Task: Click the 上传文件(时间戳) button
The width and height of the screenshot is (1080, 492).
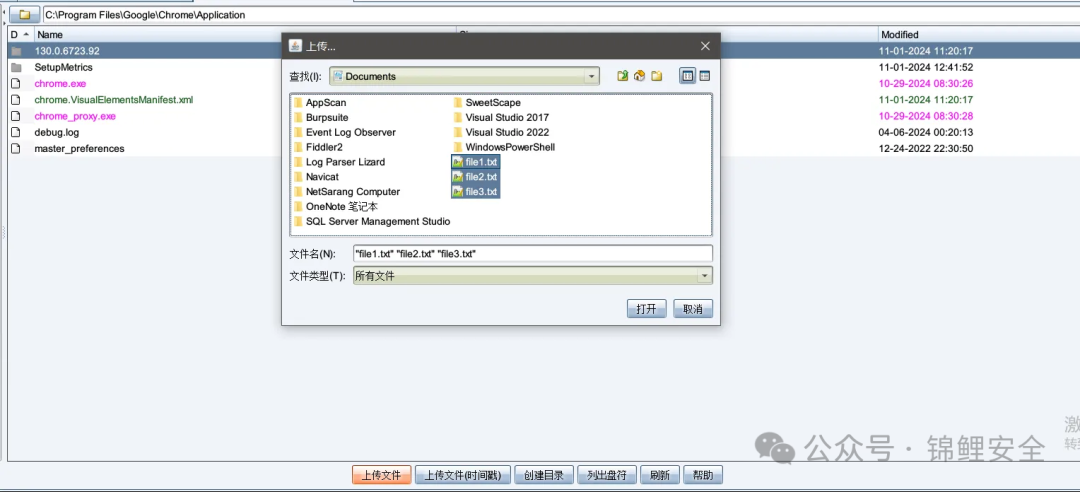Action: tap(463, 475)
